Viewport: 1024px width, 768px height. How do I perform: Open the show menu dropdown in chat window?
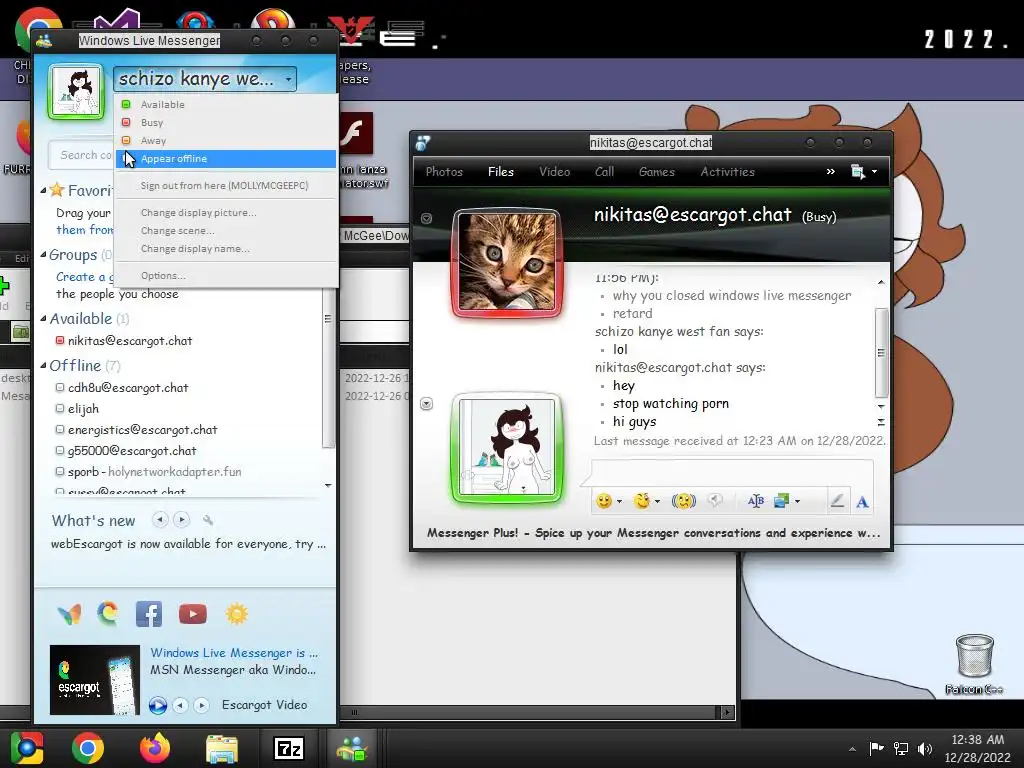(864, 172)
